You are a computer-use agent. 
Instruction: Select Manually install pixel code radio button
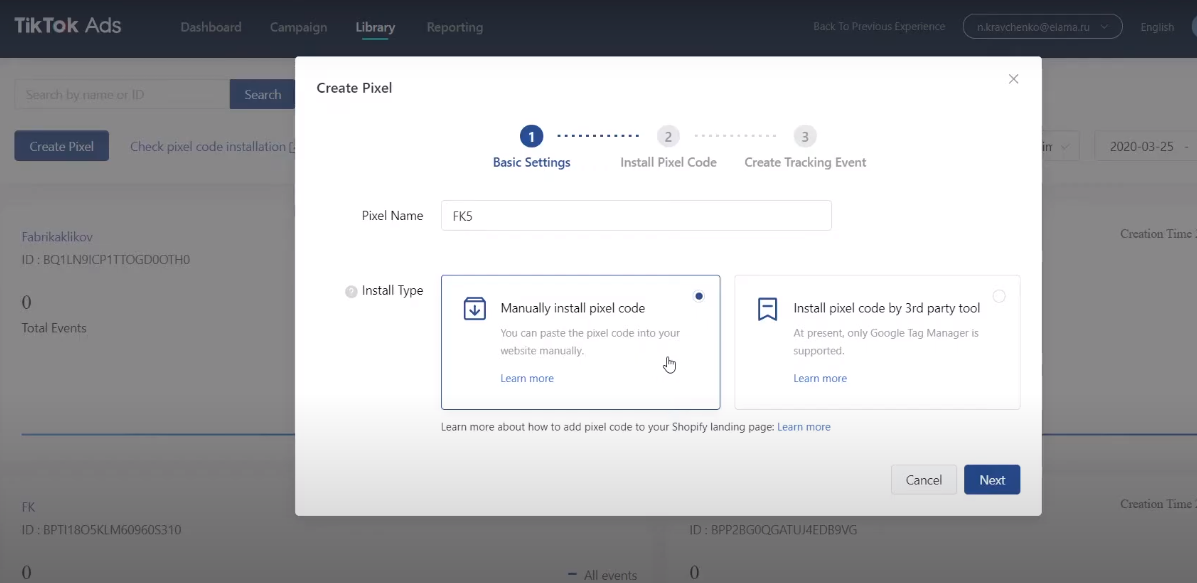pos(699,296)
